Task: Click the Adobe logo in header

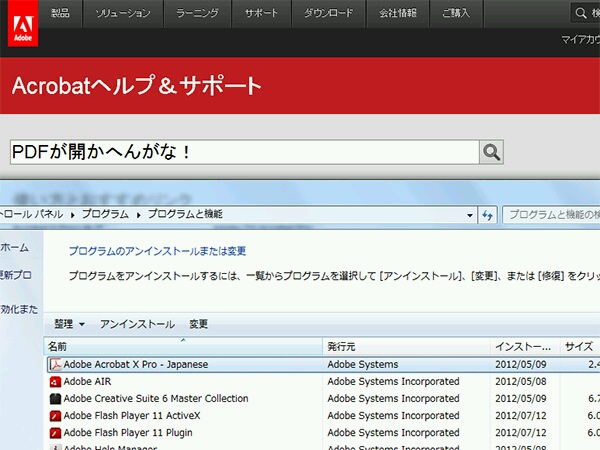Action: [23, 23]
